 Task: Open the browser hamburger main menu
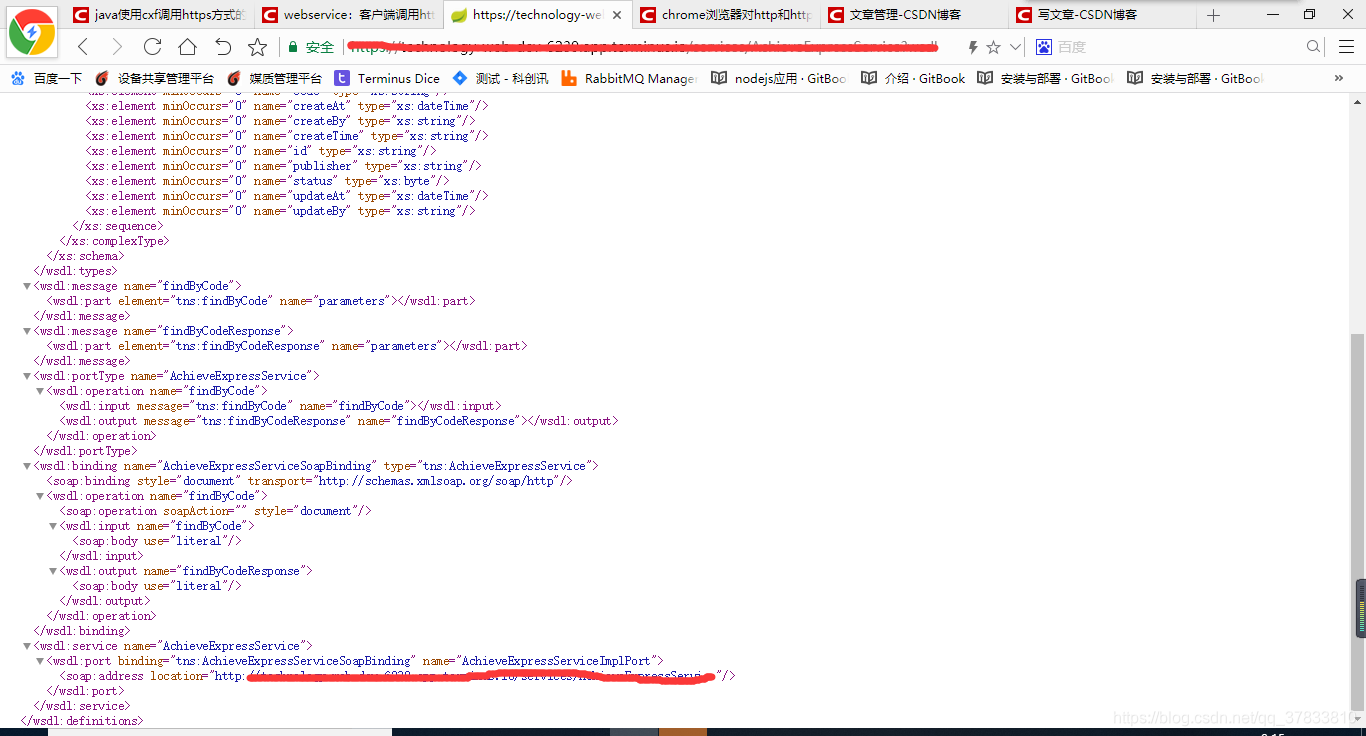click(1346, 47)
